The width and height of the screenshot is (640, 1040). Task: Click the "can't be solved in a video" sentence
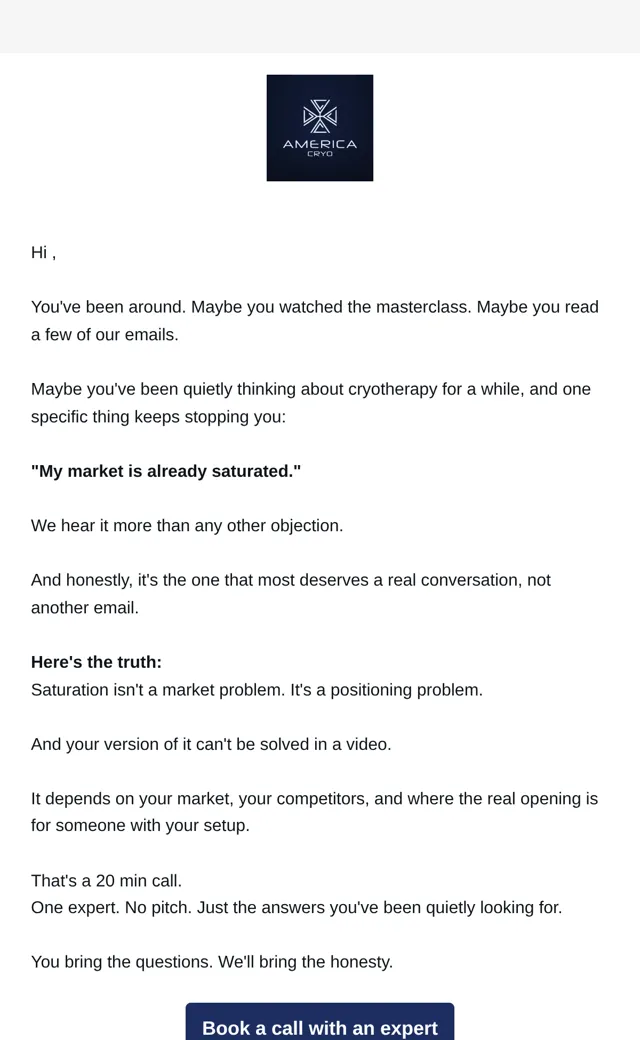tap(211, 745)
